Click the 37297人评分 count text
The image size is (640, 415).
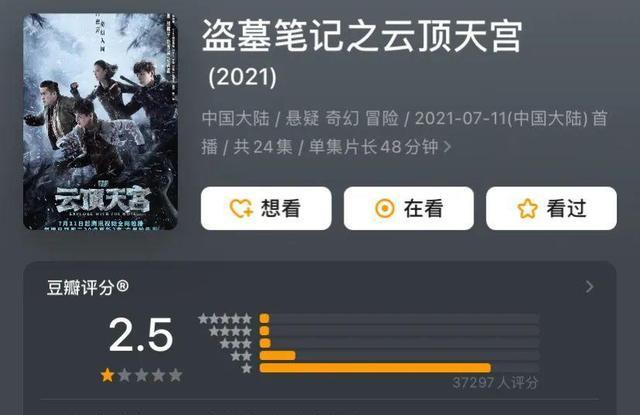pyautogui.click(x=495, y=383)
